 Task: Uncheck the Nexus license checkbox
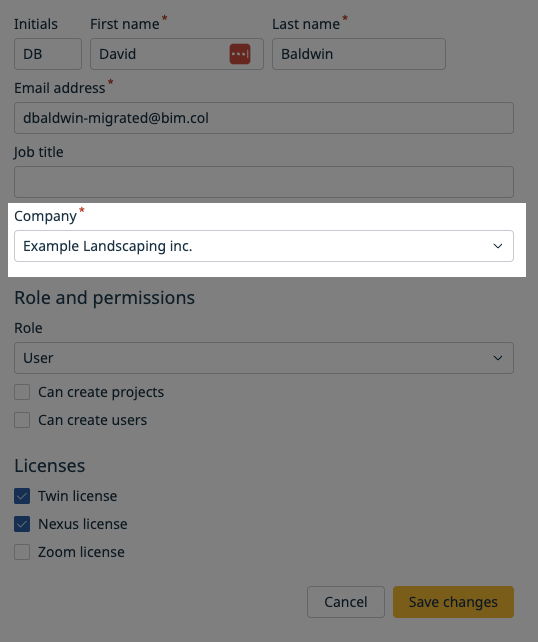pos(22,524)
